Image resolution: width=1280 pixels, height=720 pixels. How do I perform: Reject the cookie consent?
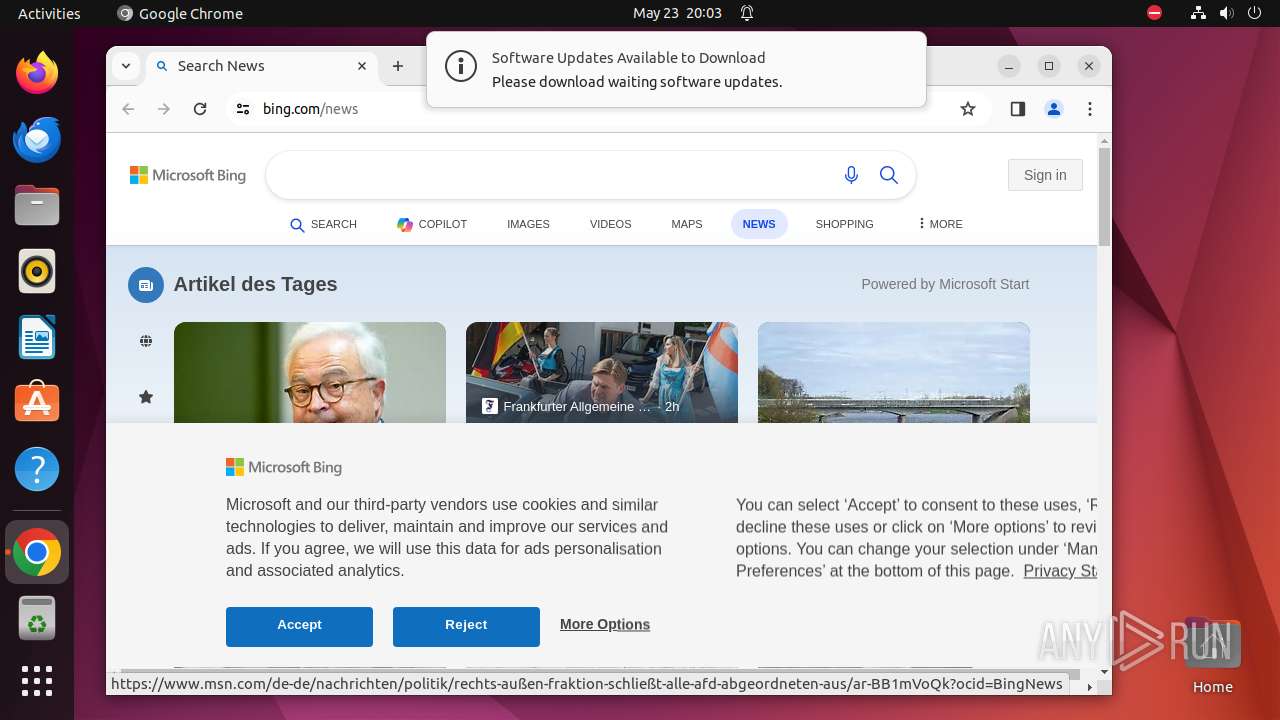point(466,626)
